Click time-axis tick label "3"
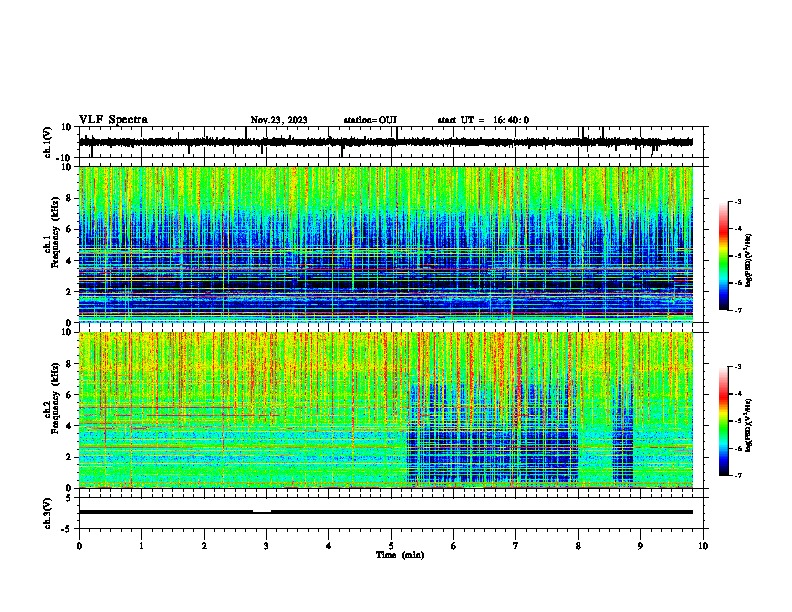792x612 pixels. click(266, 546)
